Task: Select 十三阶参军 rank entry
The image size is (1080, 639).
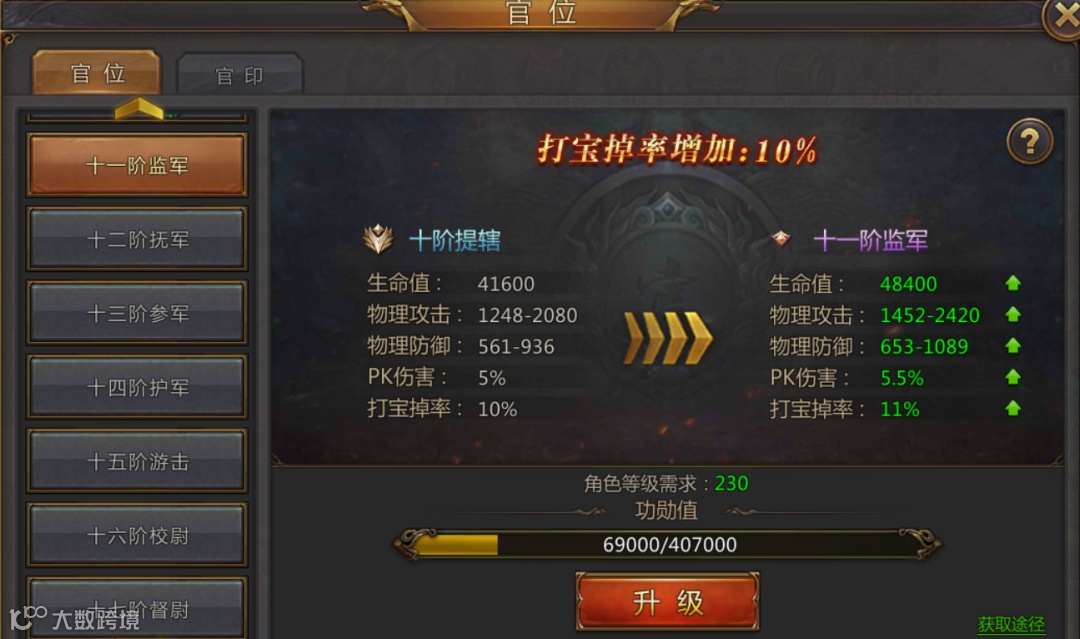Action: tap(136, 313)
